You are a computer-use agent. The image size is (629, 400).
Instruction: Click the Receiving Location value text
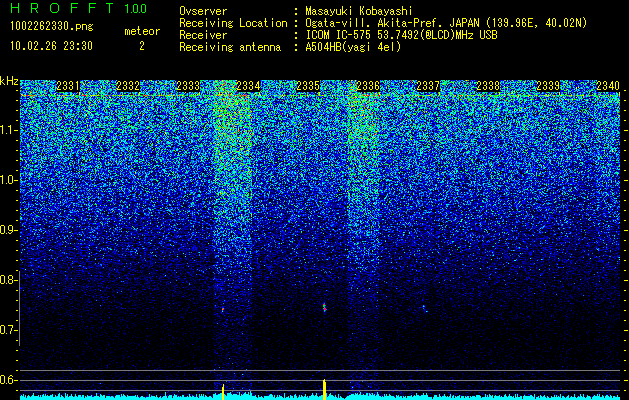pyautogui.click(x=446, y=23)
